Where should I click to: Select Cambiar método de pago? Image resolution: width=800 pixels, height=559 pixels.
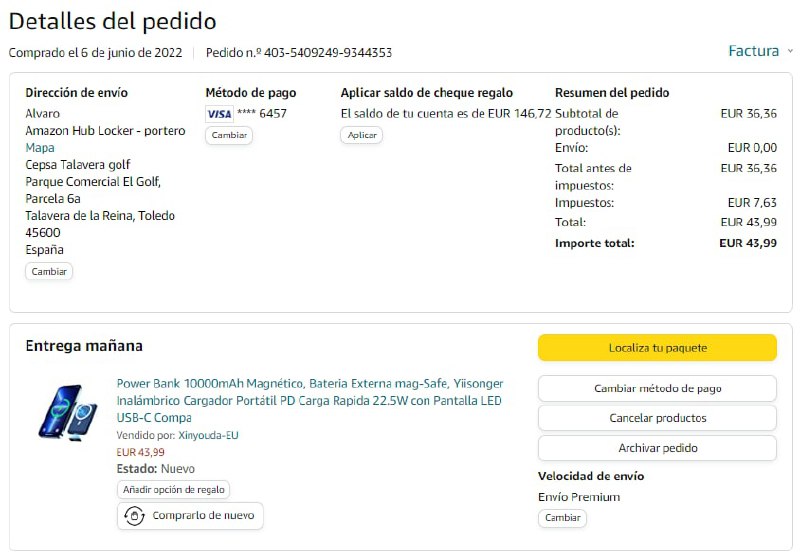[x=657, y=388]
